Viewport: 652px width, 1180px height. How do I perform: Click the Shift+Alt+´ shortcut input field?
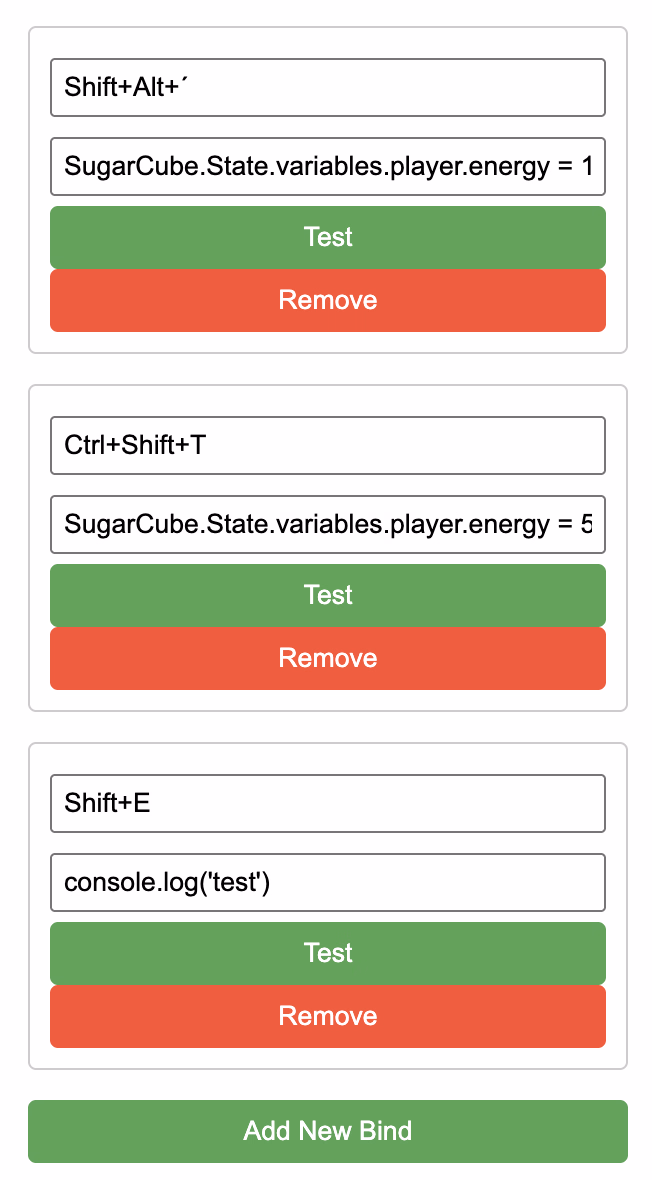click(328, 87)
